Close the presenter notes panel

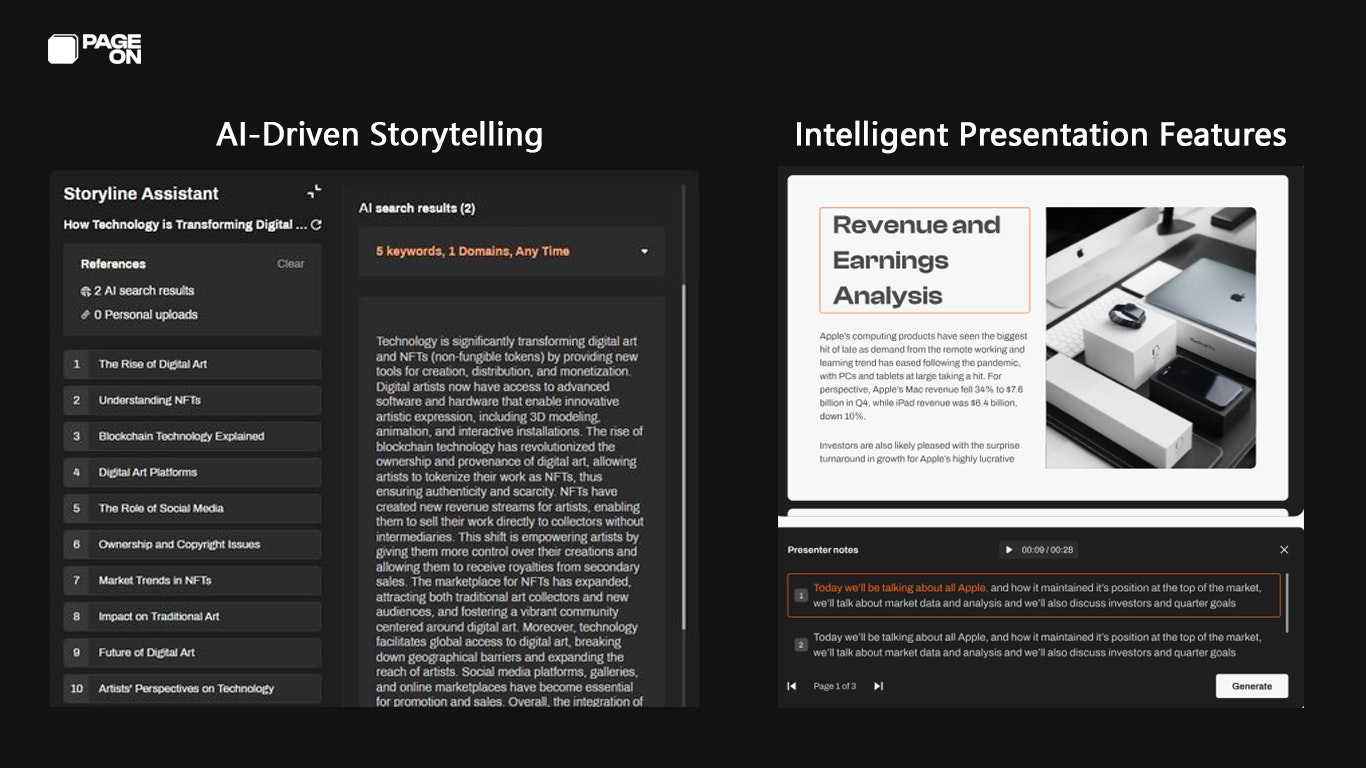pos(1284,550)
